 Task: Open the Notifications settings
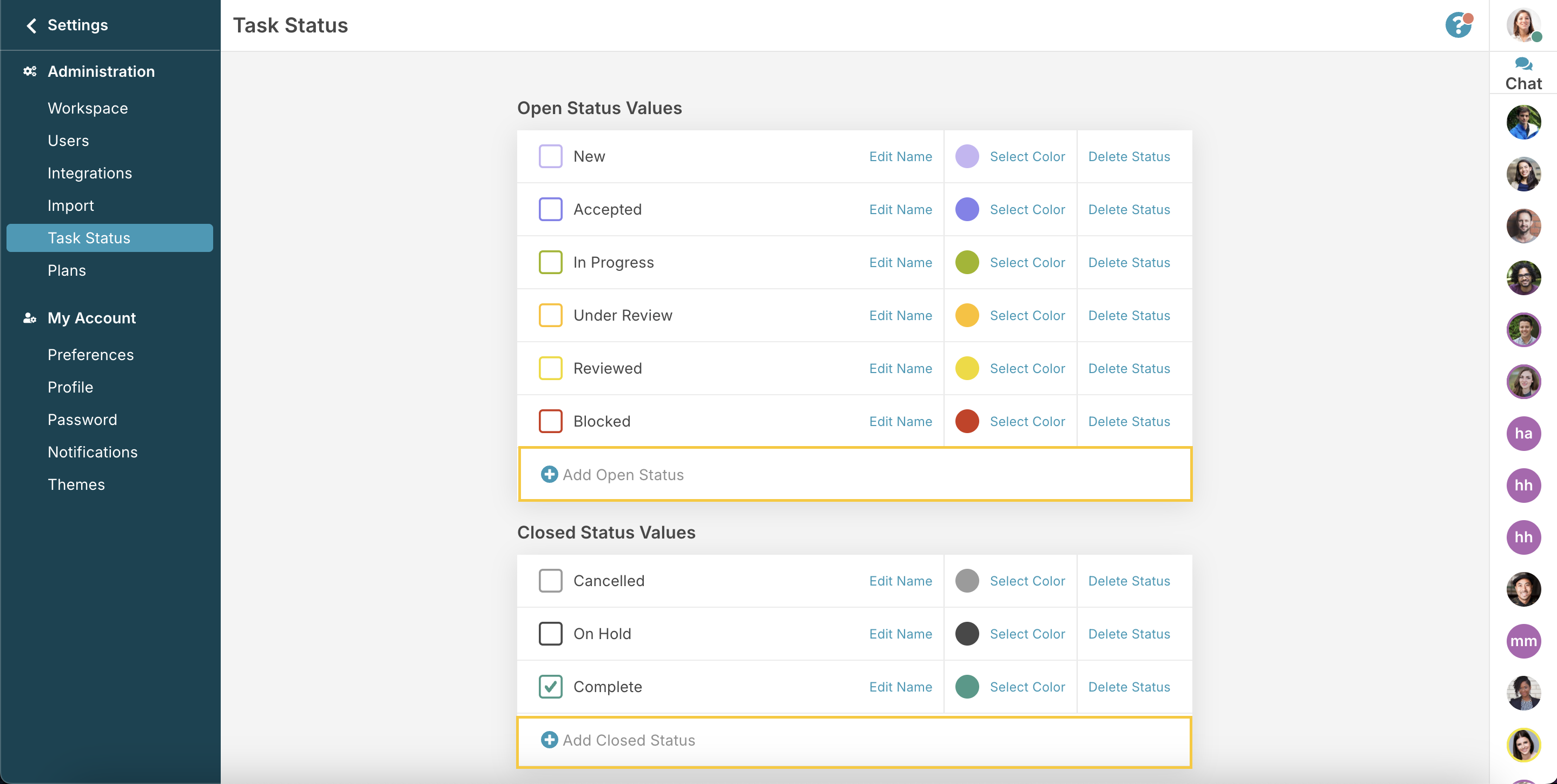click(93, 452)
